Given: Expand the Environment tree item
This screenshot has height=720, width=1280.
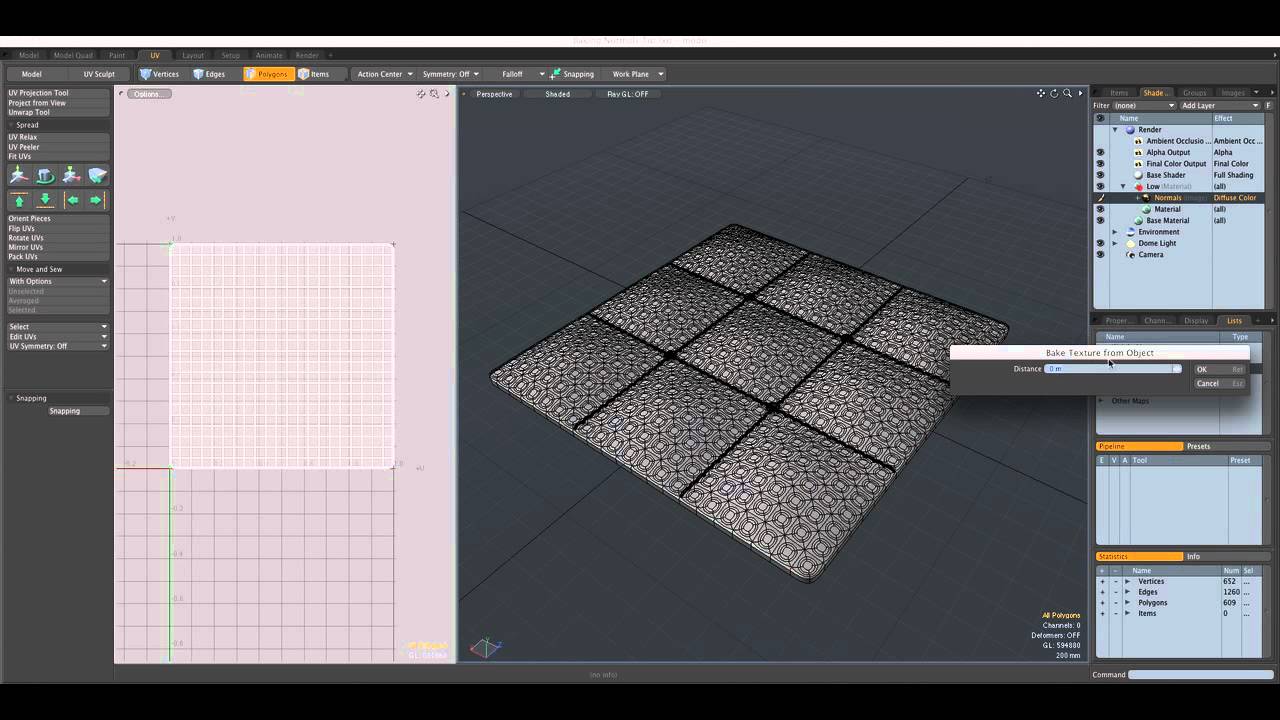Looking at the screenshot, I should (1115, 232).
